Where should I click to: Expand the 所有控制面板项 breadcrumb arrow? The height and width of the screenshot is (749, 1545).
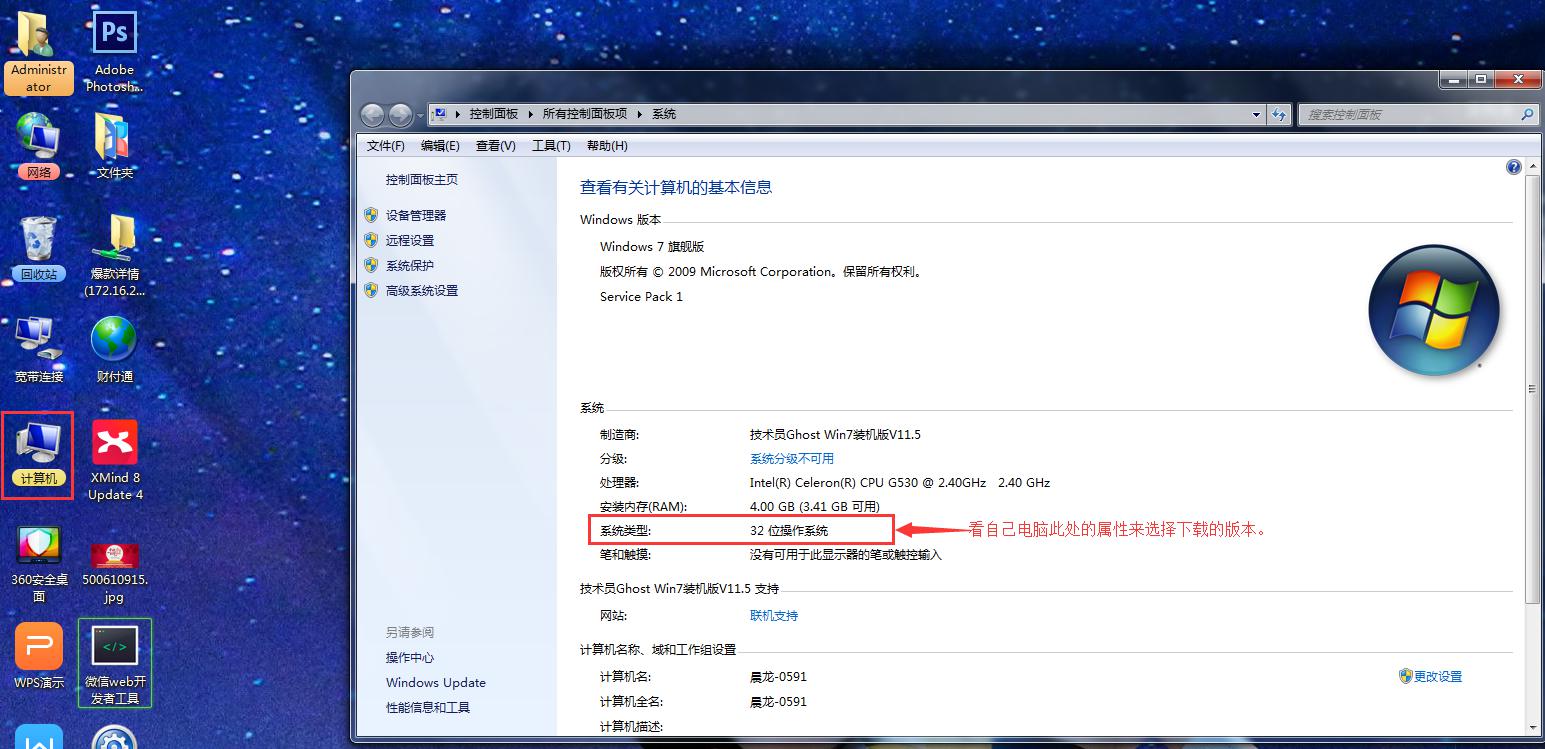639,115
